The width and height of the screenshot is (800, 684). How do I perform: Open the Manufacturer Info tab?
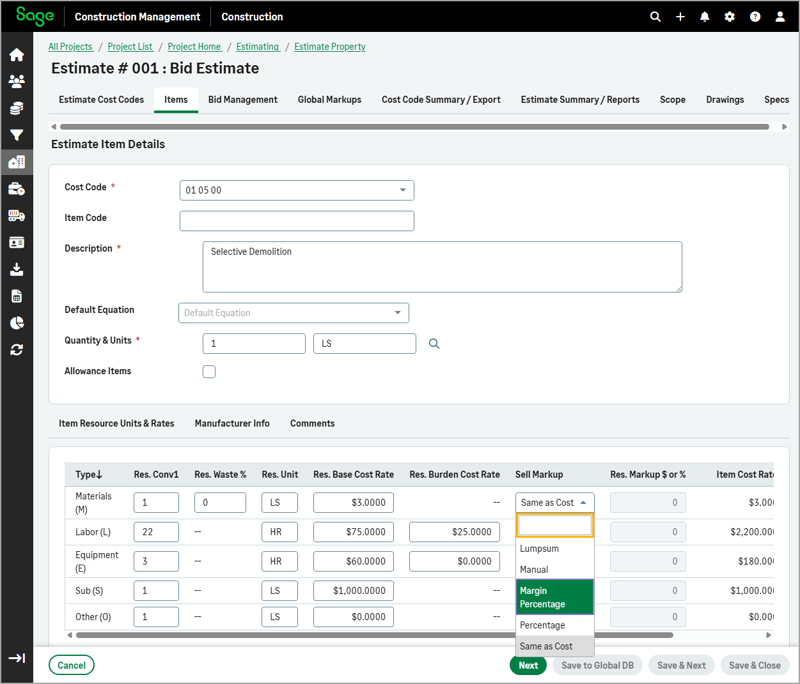pos(232,423)
